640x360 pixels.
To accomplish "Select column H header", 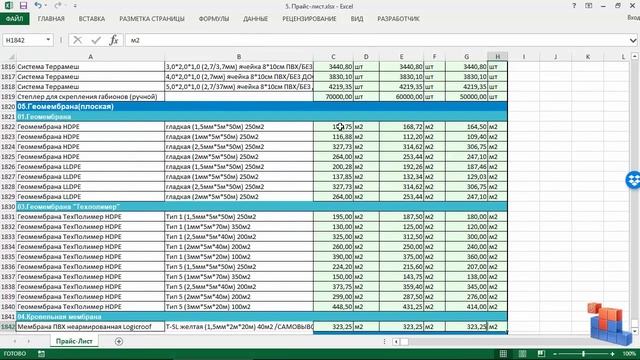I will pos(498,57).
